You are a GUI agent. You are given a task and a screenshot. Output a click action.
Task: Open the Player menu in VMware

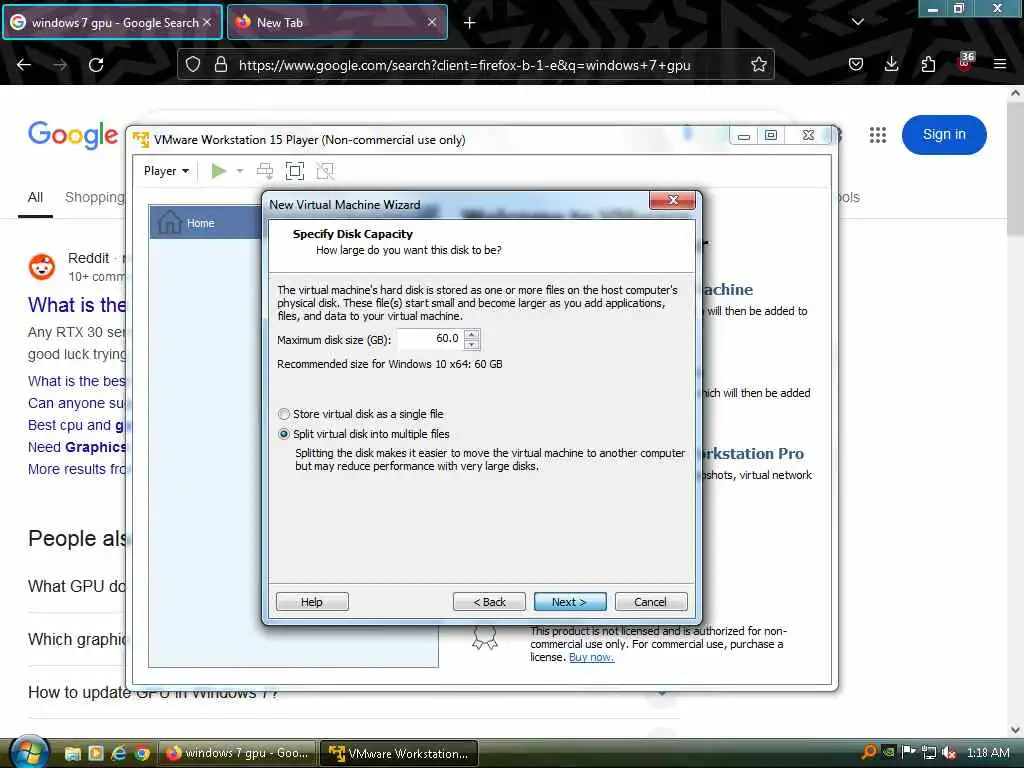point(166,171)
